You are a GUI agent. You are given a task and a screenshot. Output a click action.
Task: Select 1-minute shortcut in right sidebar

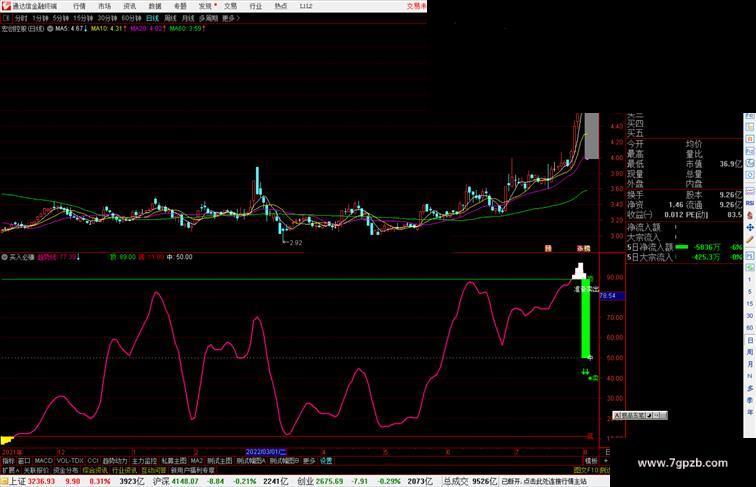coord(750,280)
